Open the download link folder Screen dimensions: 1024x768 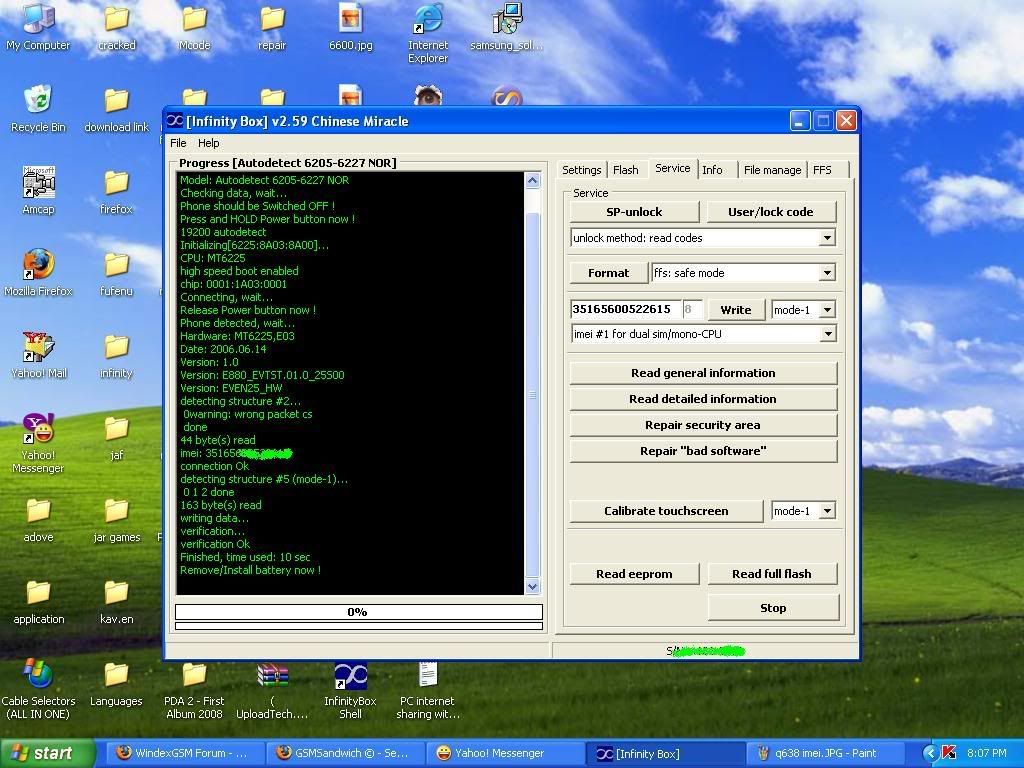point(116,110)
